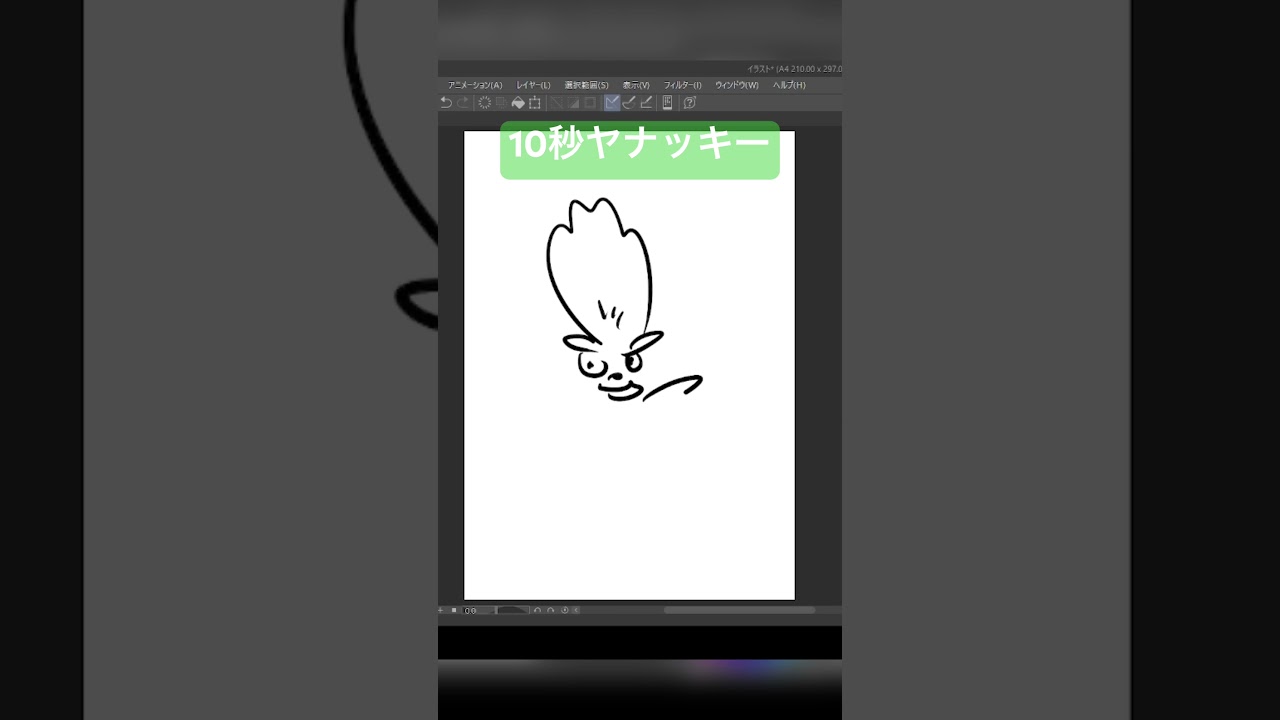
Task: Click the Redo icon in the command bar
Action: coord(463,102)
